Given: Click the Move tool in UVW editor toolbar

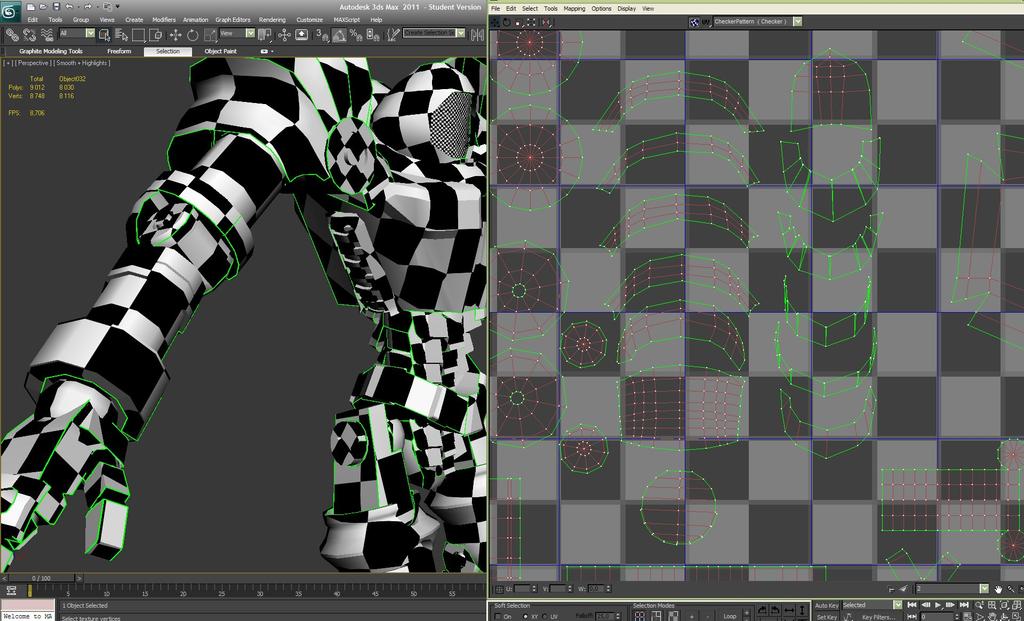Looking at the screenshot, I should coord(494,22).
